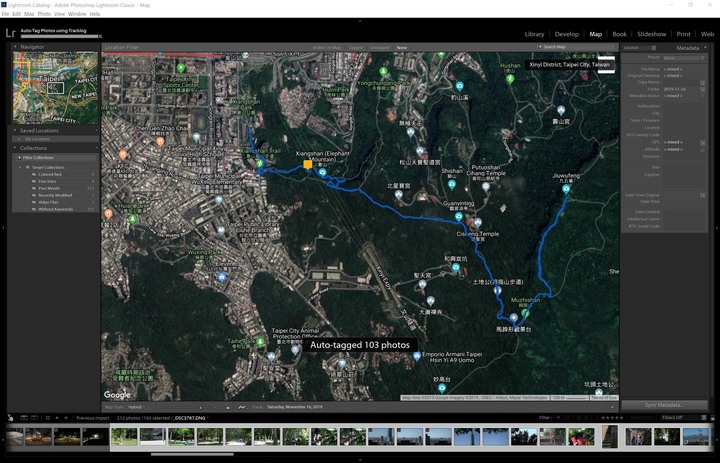720x463 pixels.
Task: Click the go-to-folder arrow beside Folder field
Action: (703, 90)
